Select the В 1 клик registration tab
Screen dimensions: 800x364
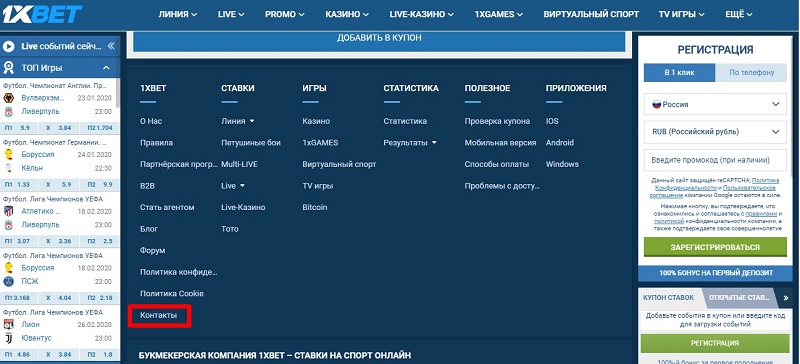679,72
